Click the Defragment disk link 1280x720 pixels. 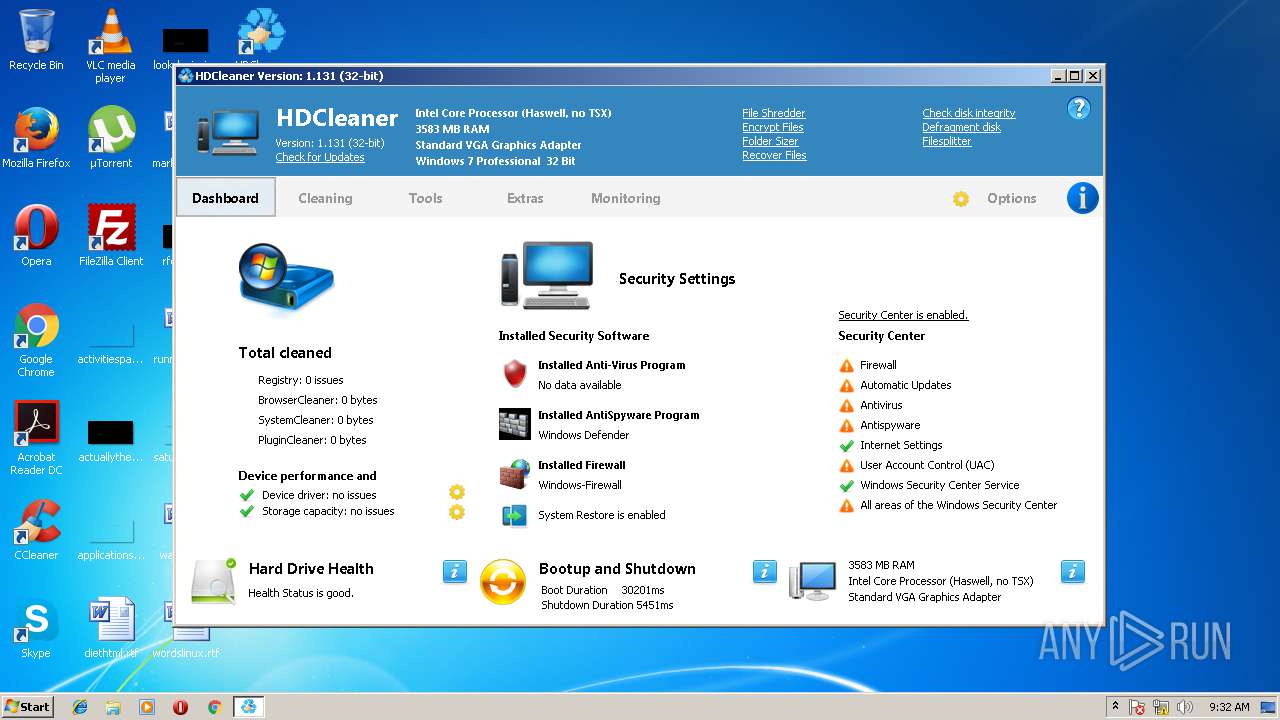(961, 128)
